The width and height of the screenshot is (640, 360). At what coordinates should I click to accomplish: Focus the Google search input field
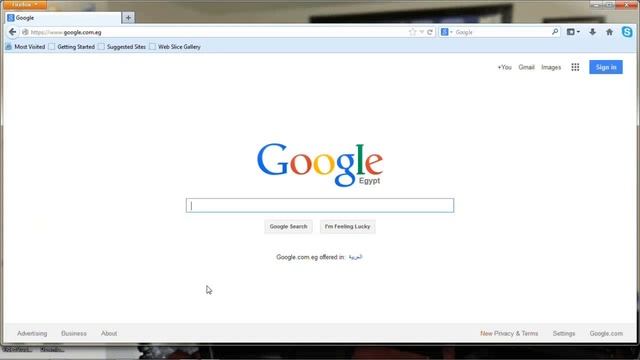click(320, 205)
